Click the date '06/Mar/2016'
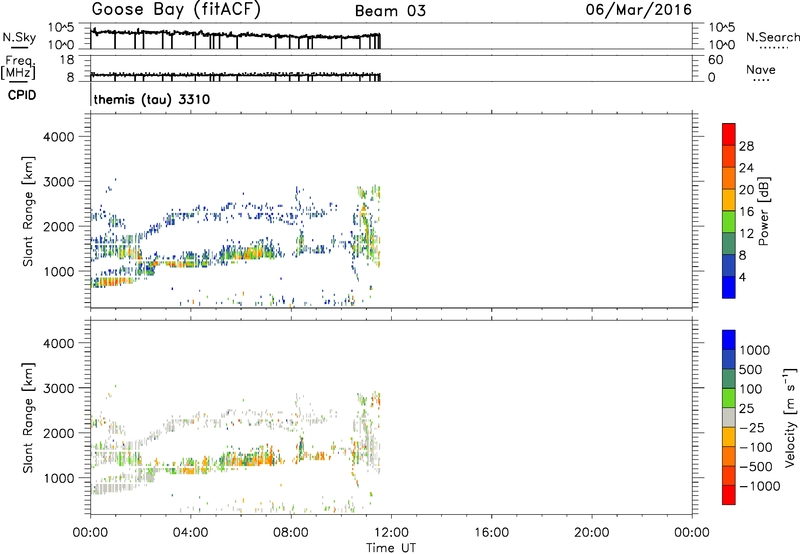This screenshot has height=554, width=800. (x=639, y=10)
